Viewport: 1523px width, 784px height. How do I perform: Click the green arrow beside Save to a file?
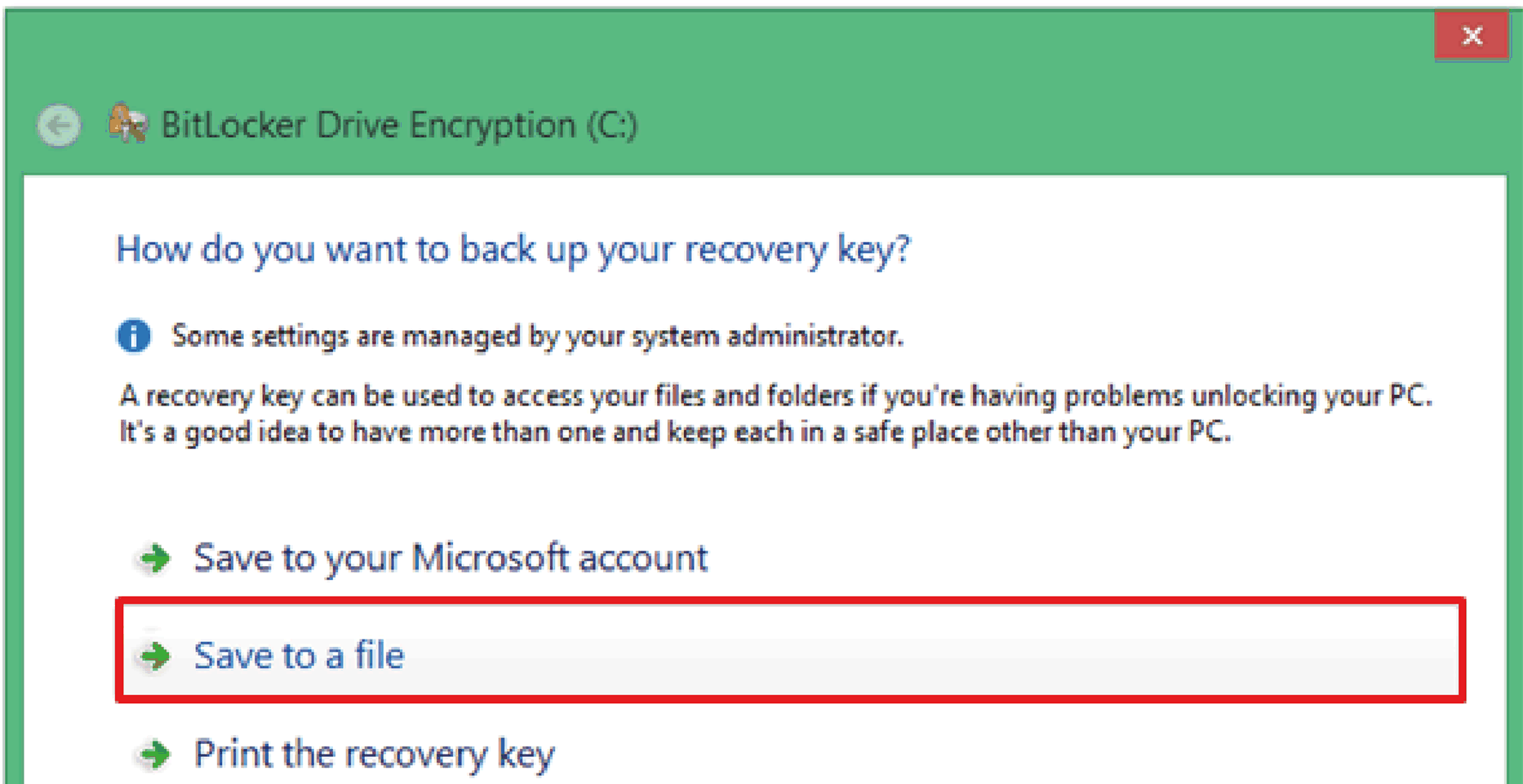pyautogui.click(x=154, y=655)
